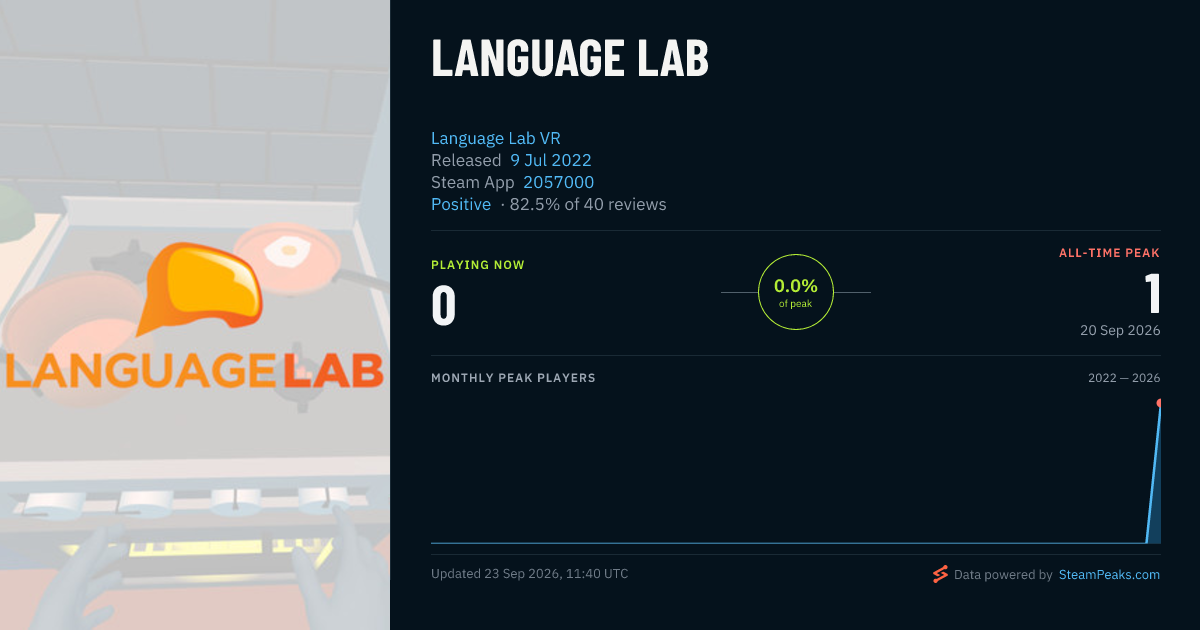This screenshot has width=1200, height=630.
Task: Click the 82.5% of 40 reviews text
Action: click(x=588, y=204)
